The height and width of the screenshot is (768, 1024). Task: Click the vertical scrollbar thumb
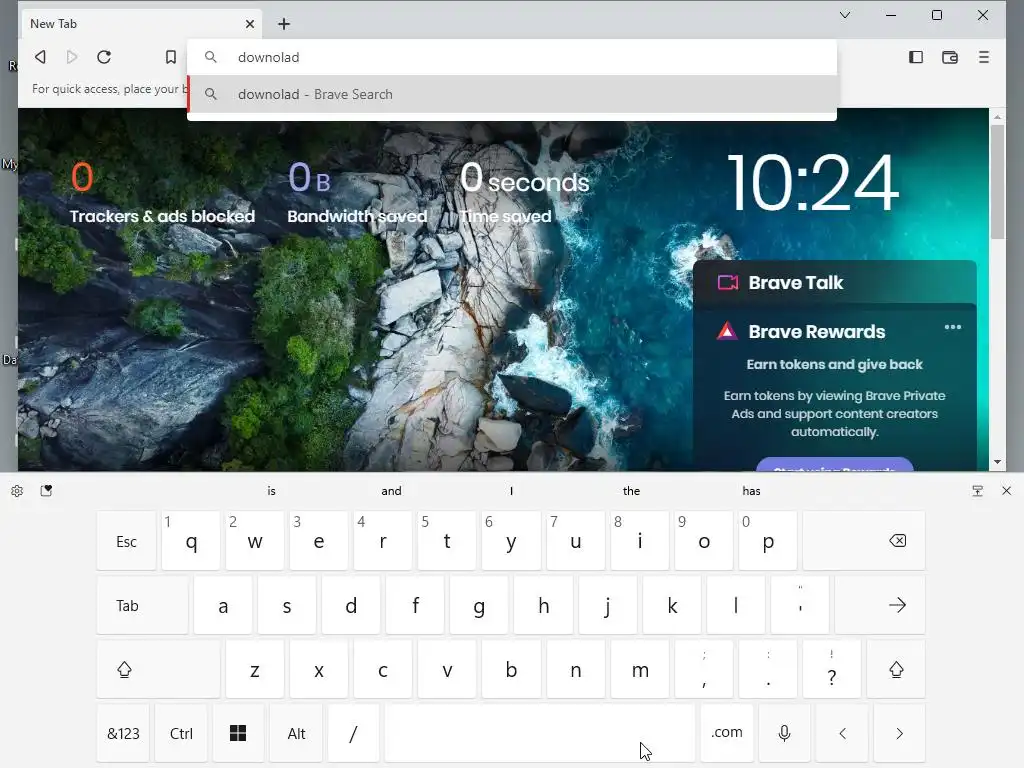pyautogui.click(x=997, y=182)
